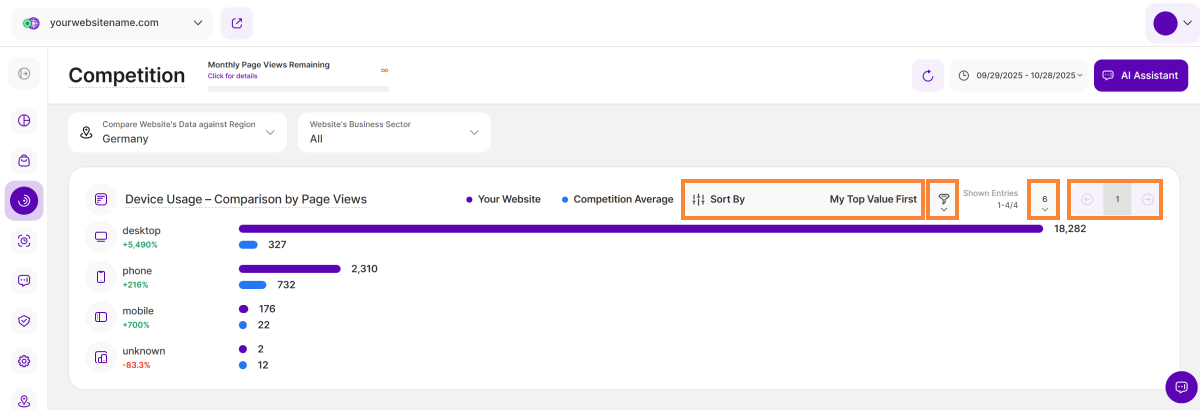Screen dimensions: 1200x410
Task: Open the date range picker
Action: 1017,75
